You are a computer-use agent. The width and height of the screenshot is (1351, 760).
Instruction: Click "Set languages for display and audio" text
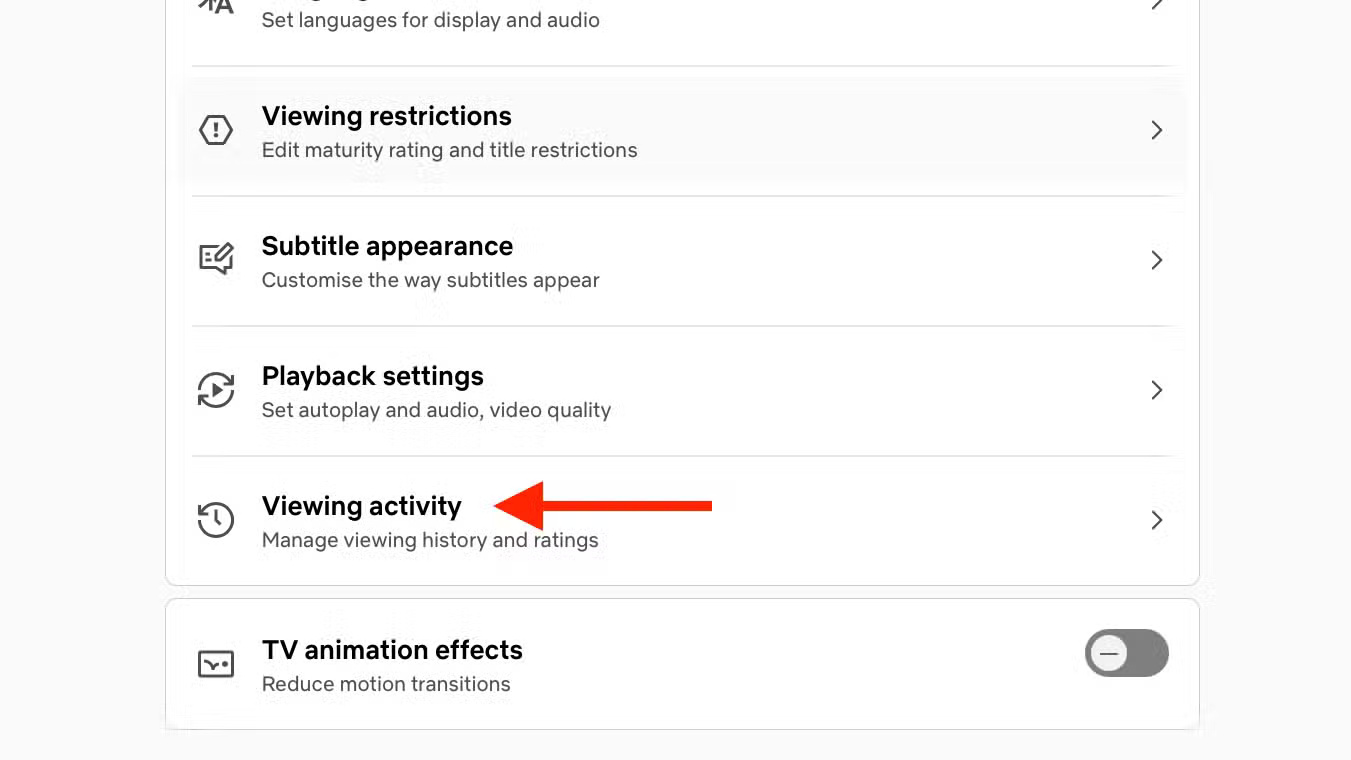click(x=430, y=20)
